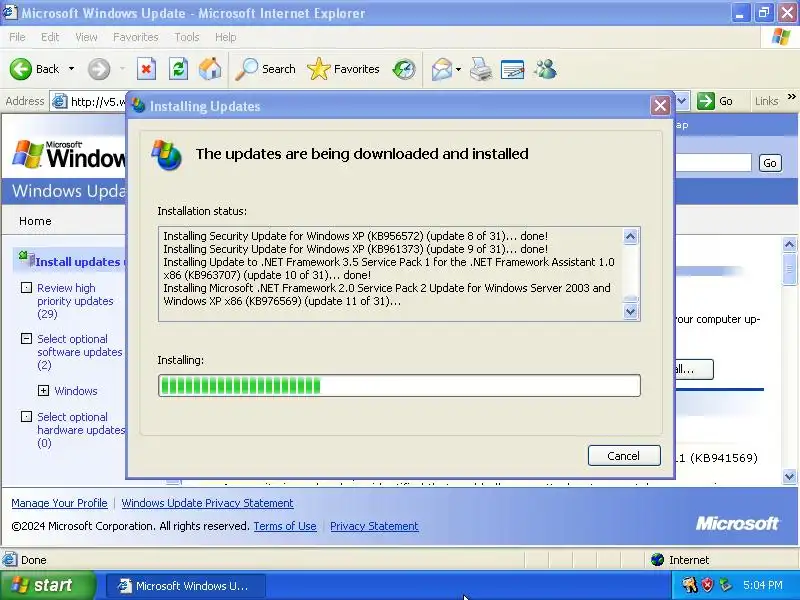
Task: Open the Edit menu
Action: click(49, 37)
